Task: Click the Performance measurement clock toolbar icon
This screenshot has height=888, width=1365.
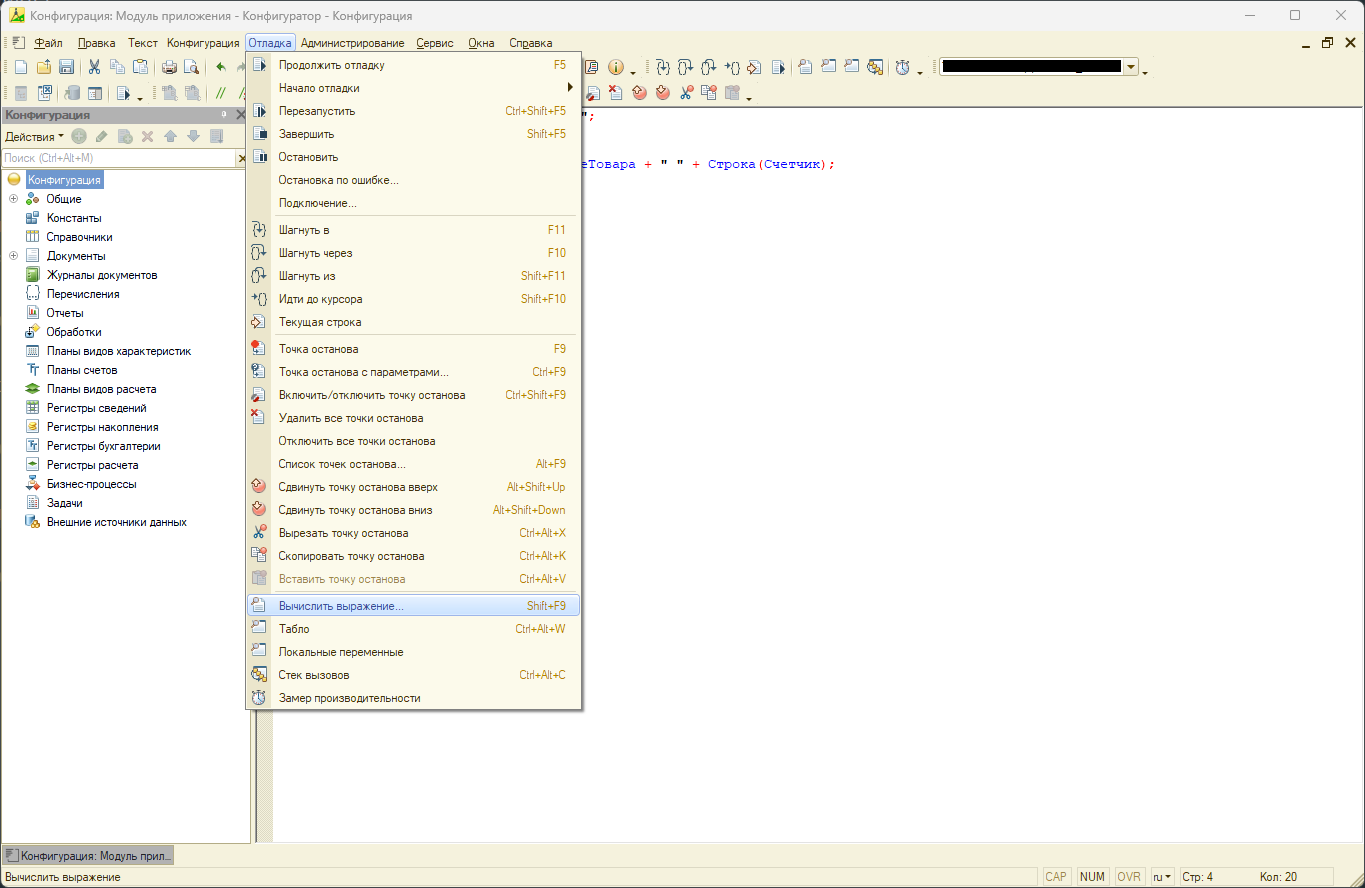Action: click(x=902, y=67)
